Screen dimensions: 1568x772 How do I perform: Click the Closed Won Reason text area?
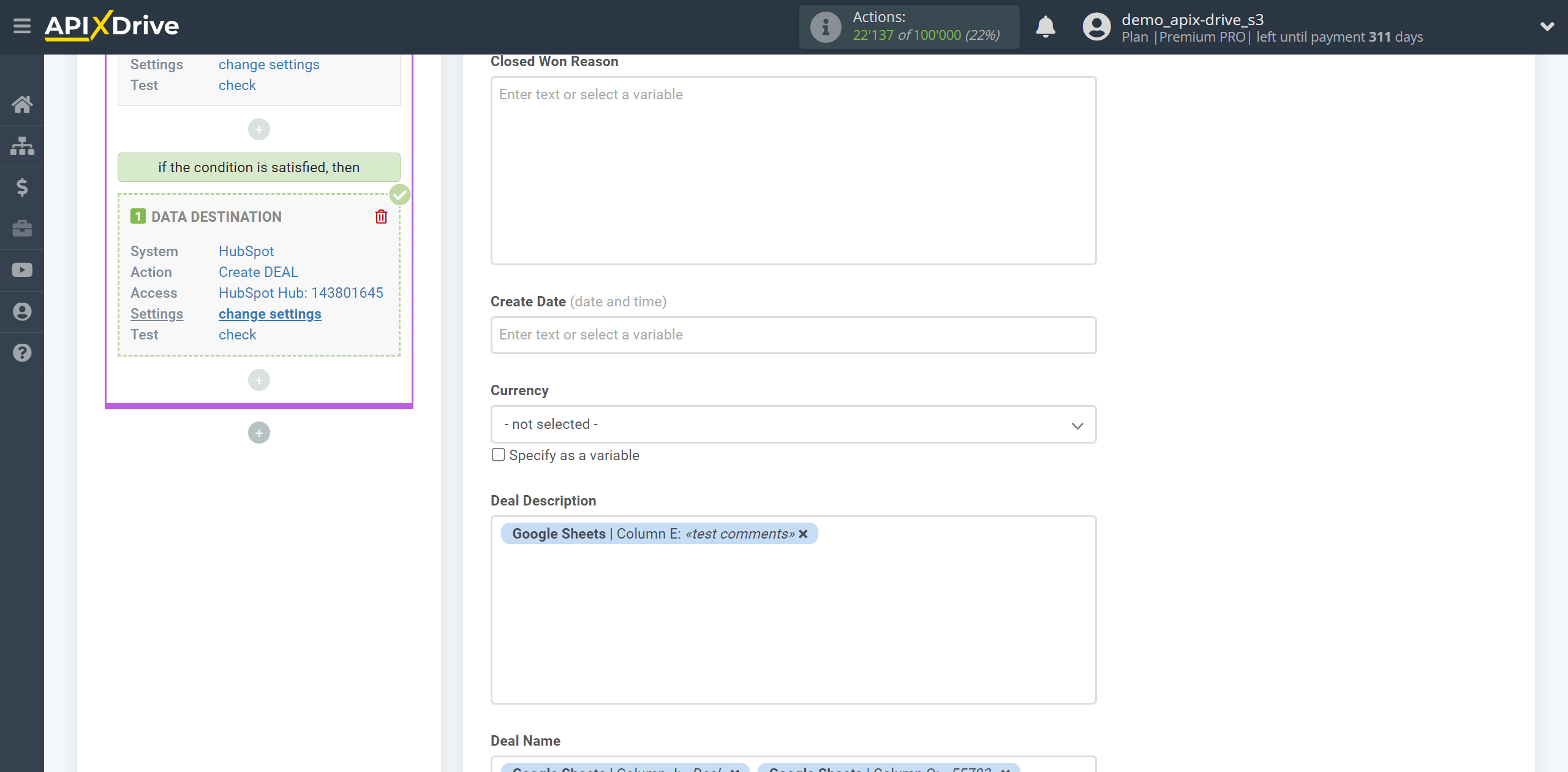tap(793, 170)
